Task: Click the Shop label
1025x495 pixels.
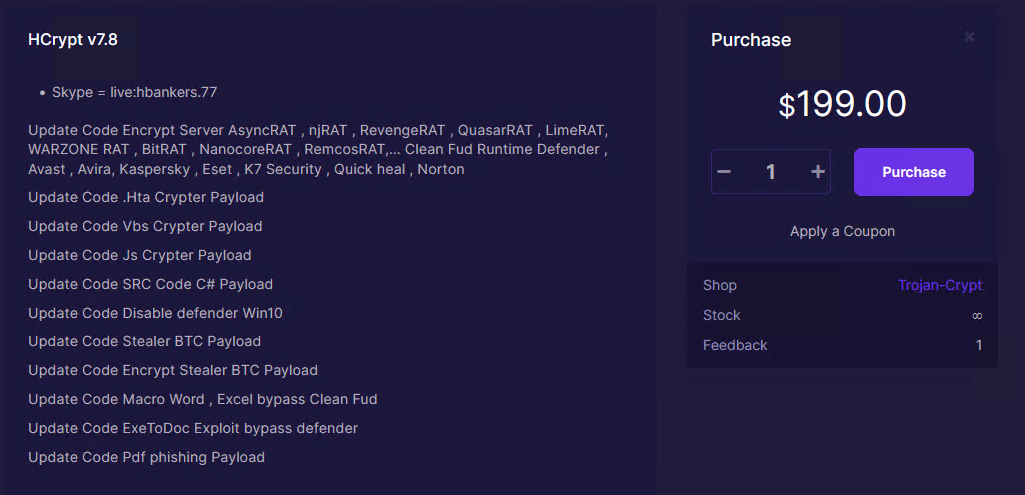Action: coord(720,285)
